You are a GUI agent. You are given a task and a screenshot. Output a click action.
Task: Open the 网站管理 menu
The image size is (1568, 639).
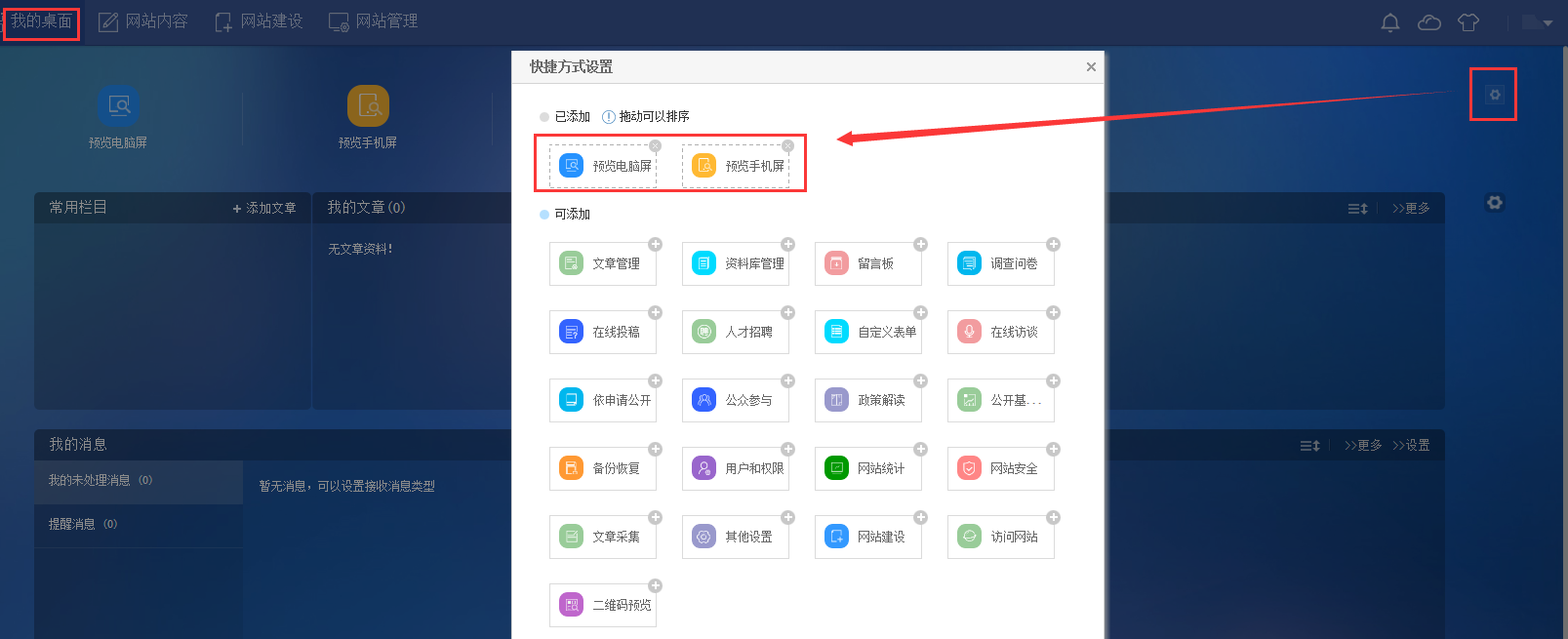coord(374,21)
